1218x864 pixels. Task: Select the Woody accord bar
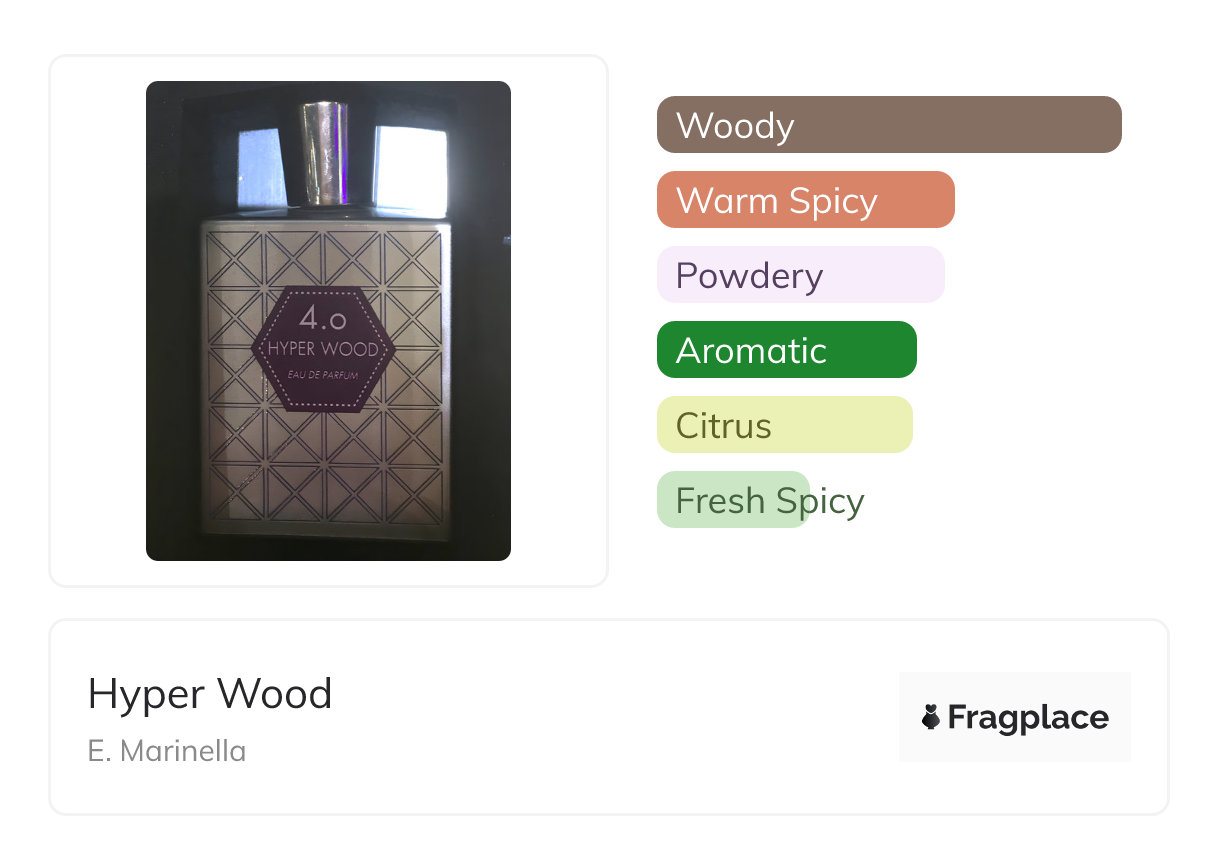pyautogui.click(x=889, y=125)
